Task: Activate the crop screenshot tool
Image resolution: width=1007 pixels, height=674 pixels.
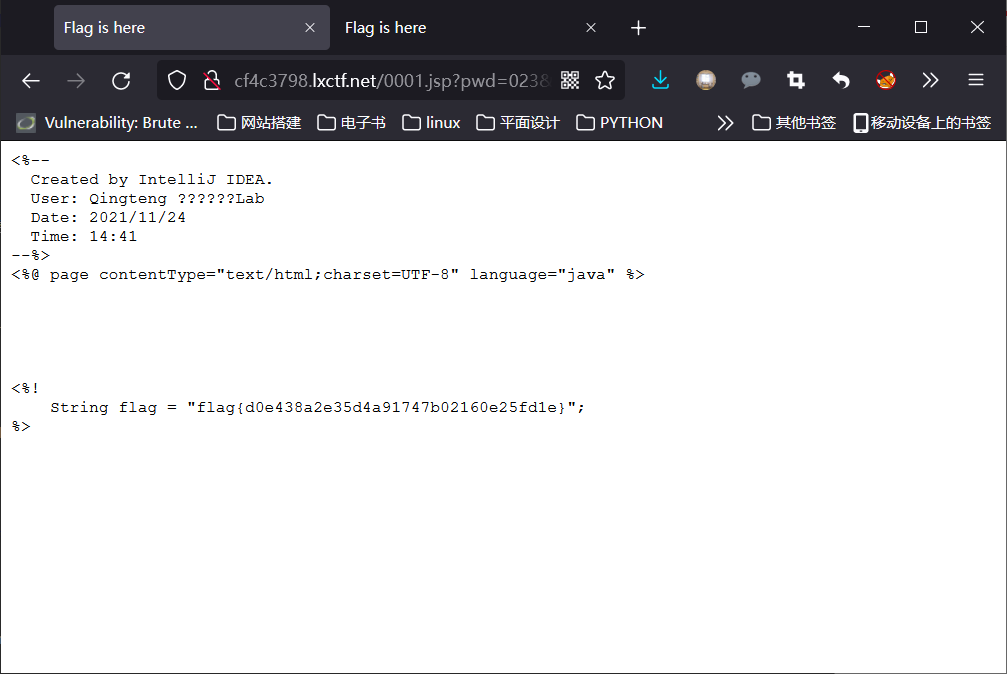Action: click(x=796, y=80)
